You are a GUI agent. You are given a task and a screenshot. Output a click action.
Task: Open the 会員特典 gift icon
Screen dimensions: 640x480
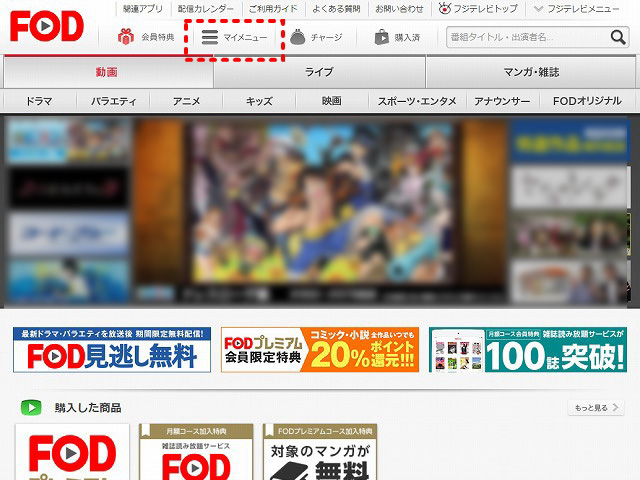tap(126, 36)
